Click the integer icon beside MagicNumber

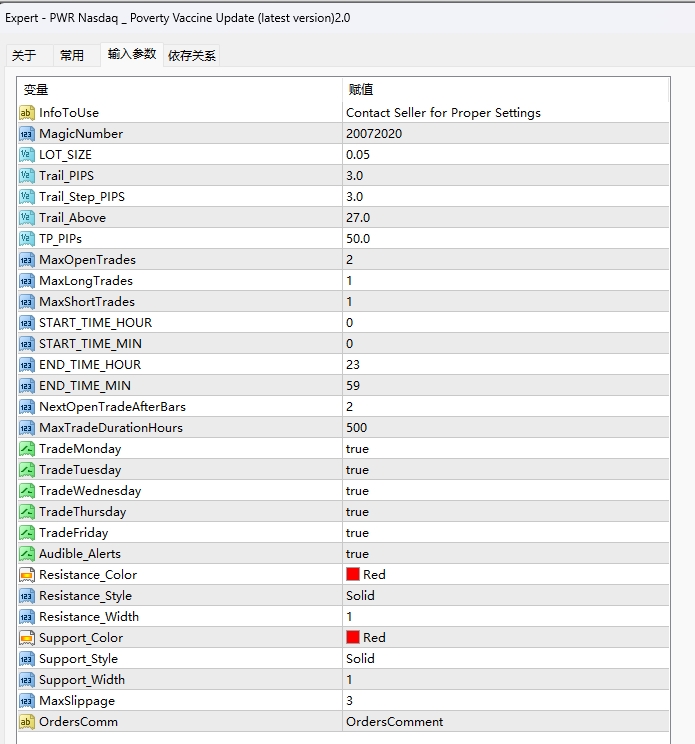click(x=27, y=134)
